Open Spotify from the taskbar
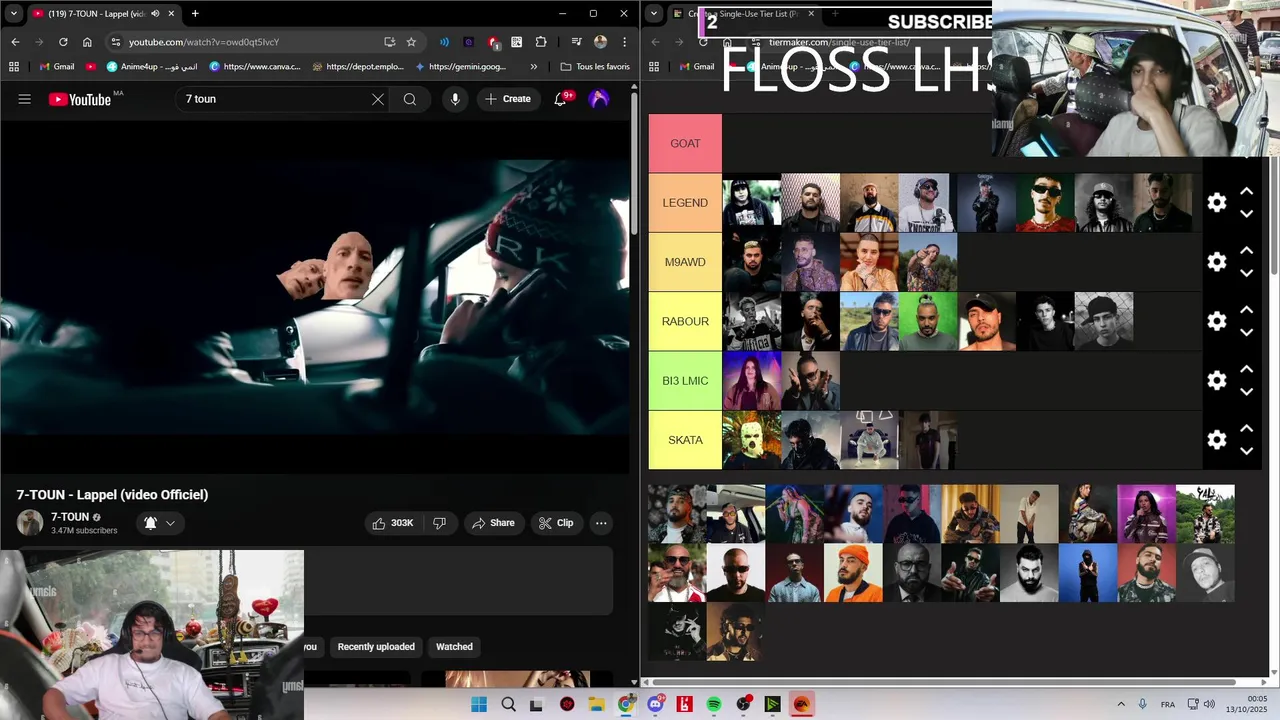Viewport: 1280px width, 720px height. (714, 704)
